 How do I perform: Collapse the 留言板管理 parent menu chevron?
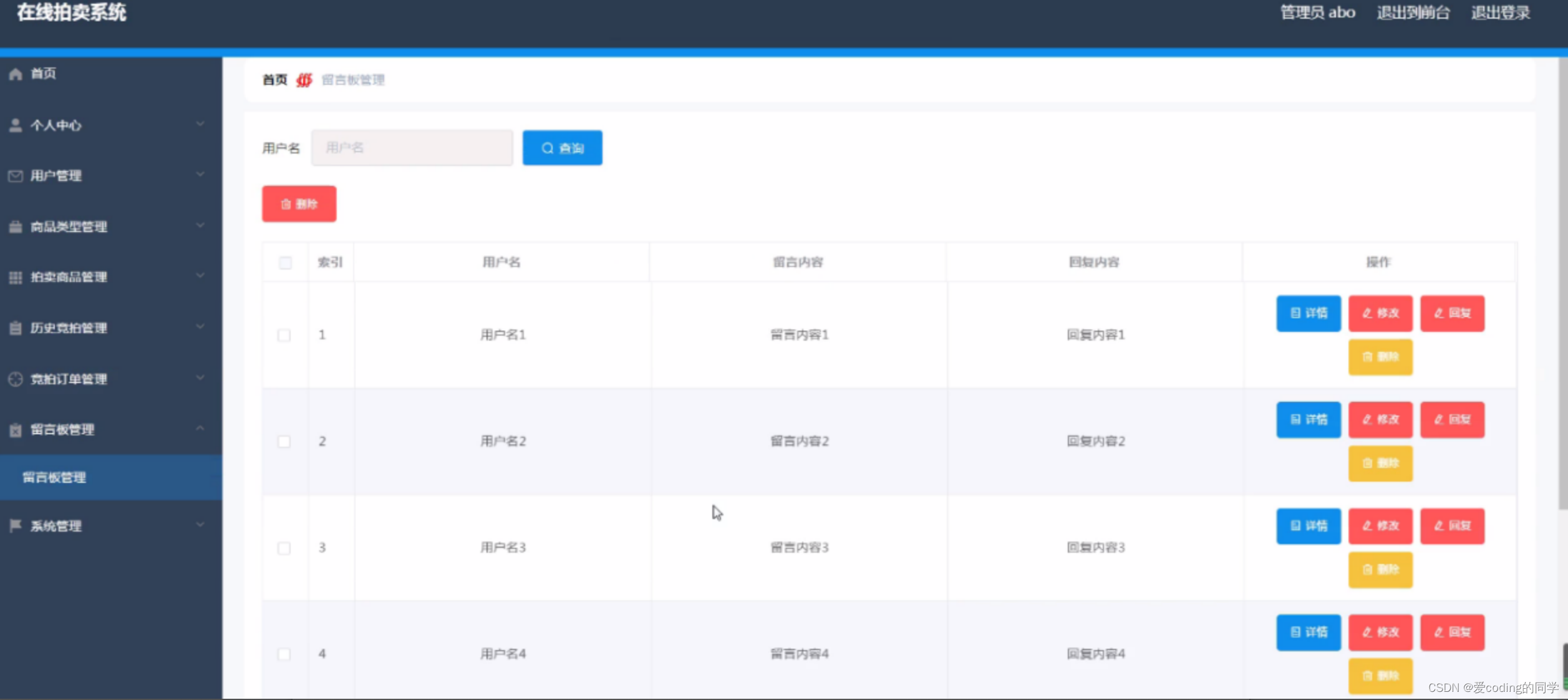(200, 429)
